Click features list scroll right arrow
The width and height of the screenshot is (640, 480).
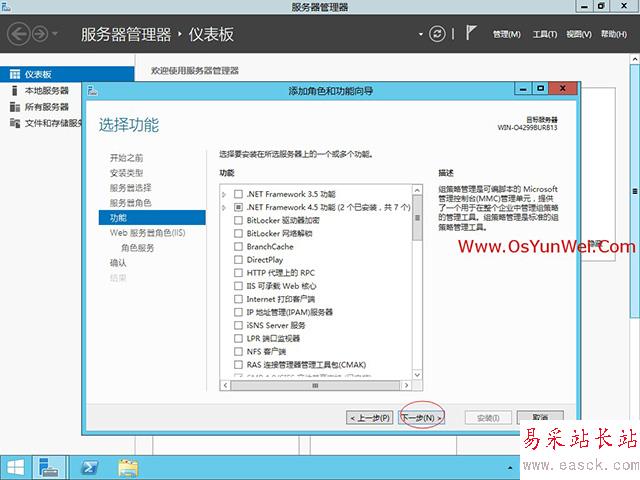pyautogui.click(x=406, y=385)
